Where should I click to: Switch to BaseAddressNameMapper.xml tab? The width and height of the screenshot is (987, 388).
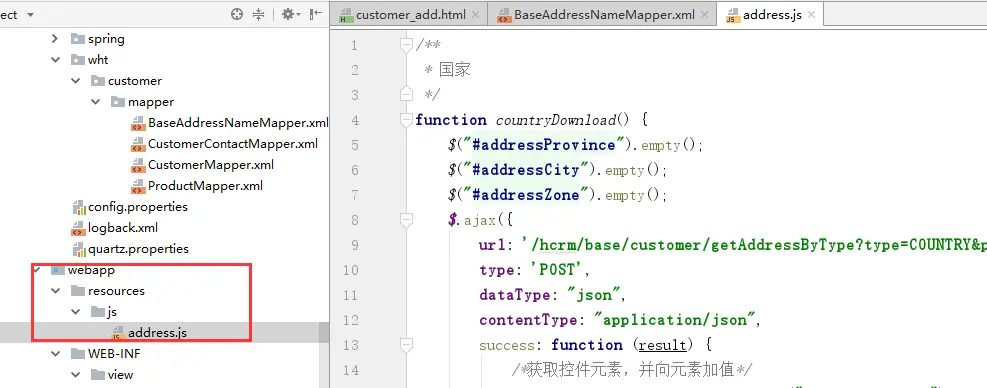click(604, 15)
